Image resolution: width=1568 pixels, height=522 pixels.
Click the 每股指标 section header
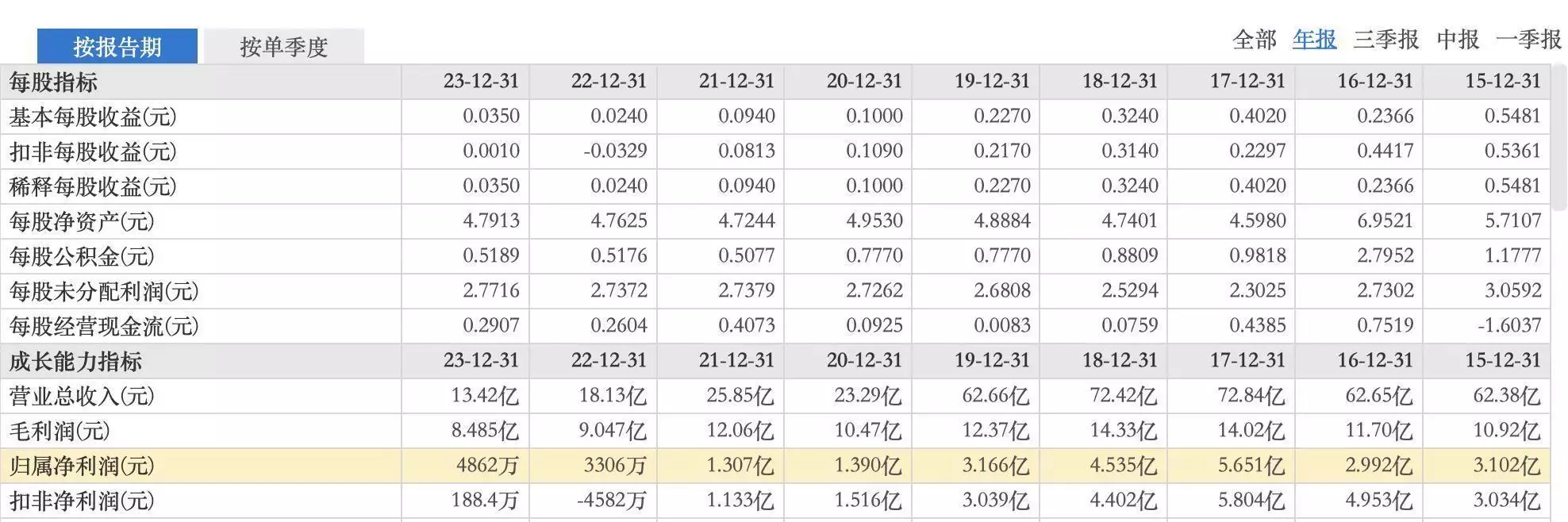pos(53,82)
